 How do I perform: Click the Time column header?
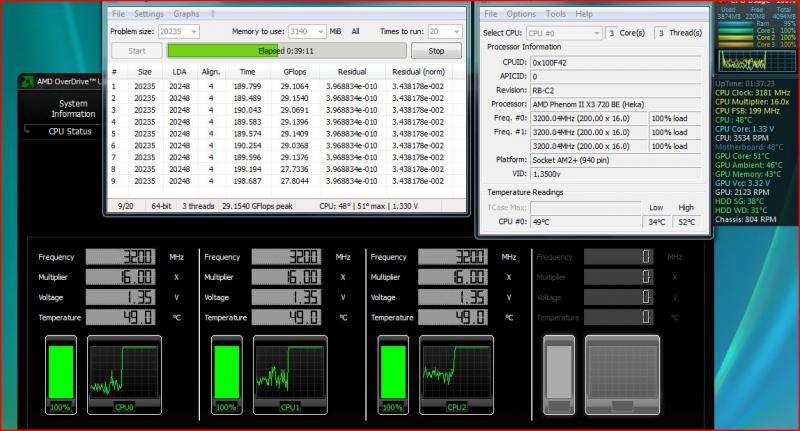coord(247,72)
